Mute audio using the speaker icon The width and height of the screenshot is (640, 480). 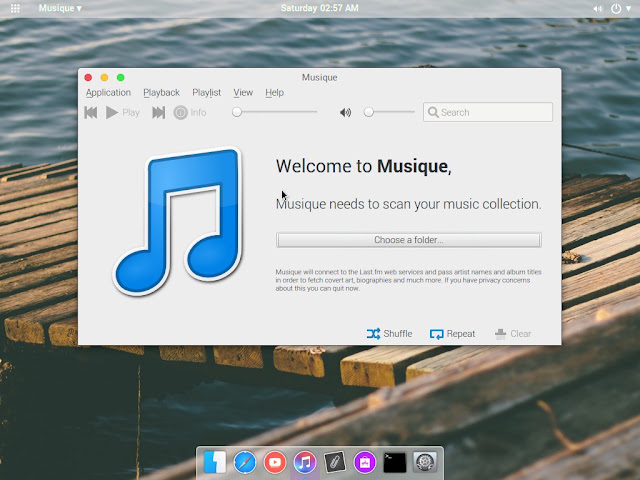tap(345, 112)
